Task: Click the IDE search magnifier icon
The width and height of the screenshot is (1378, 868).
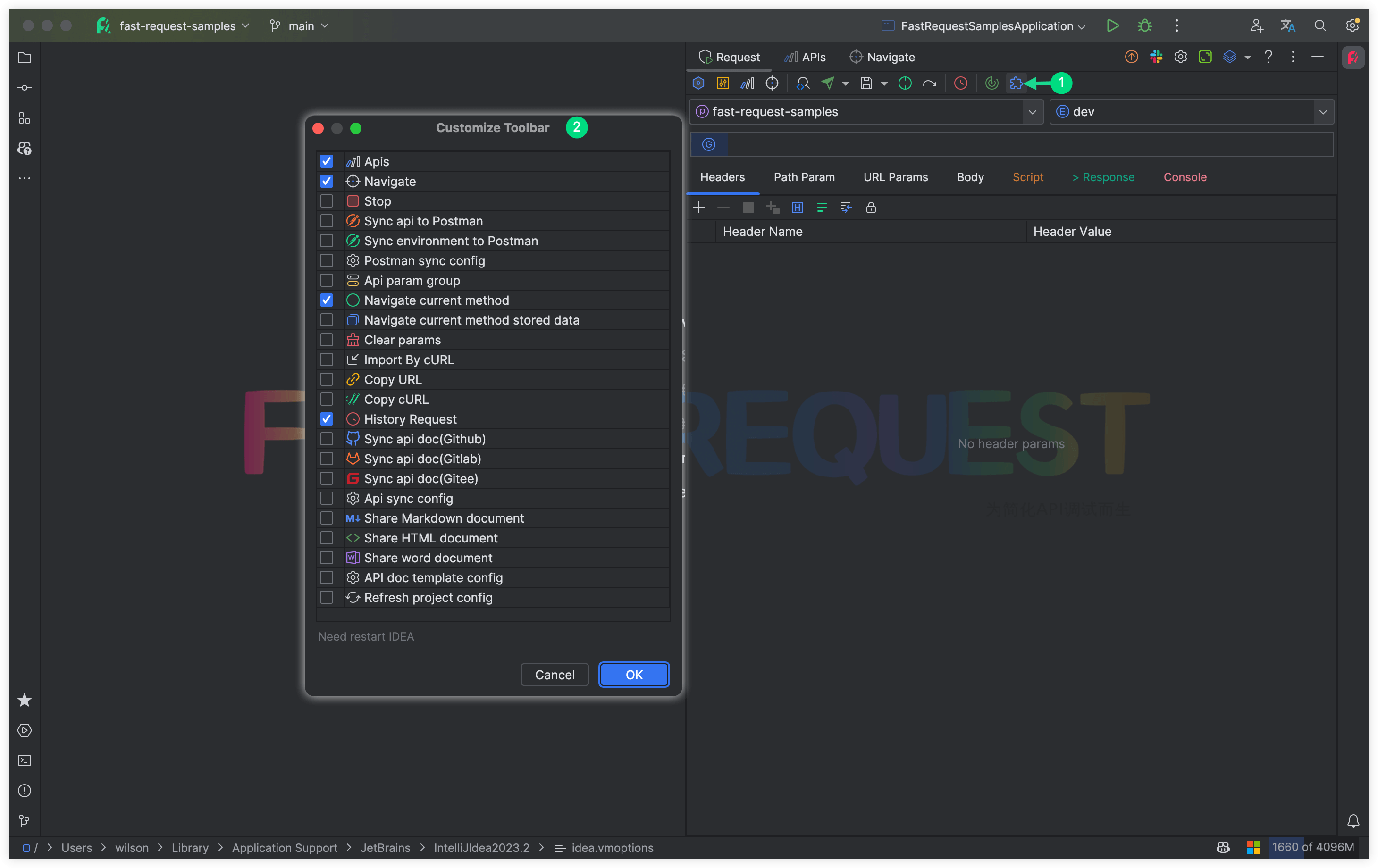Action: pyautogui.click(x=1319, y=26)
